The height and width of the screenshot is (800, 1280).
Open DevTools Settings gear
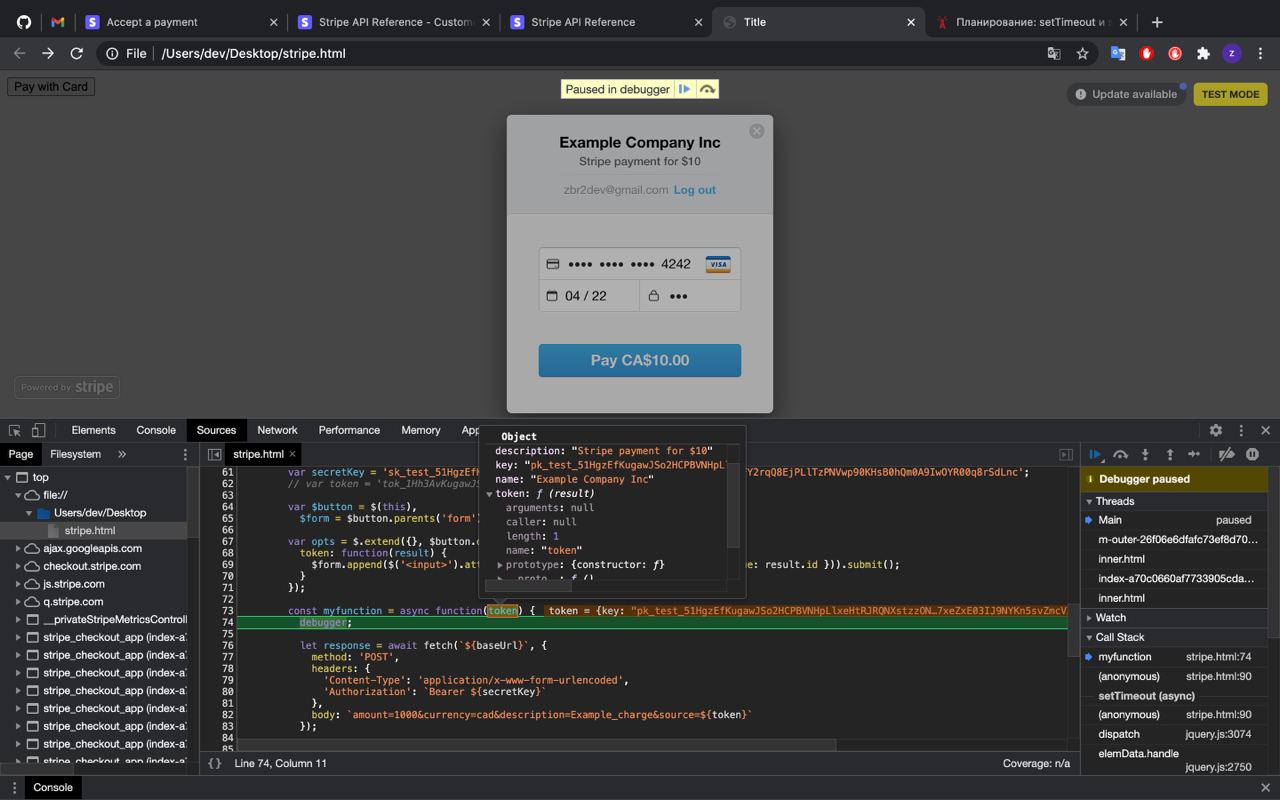(x=1216, y=430)
